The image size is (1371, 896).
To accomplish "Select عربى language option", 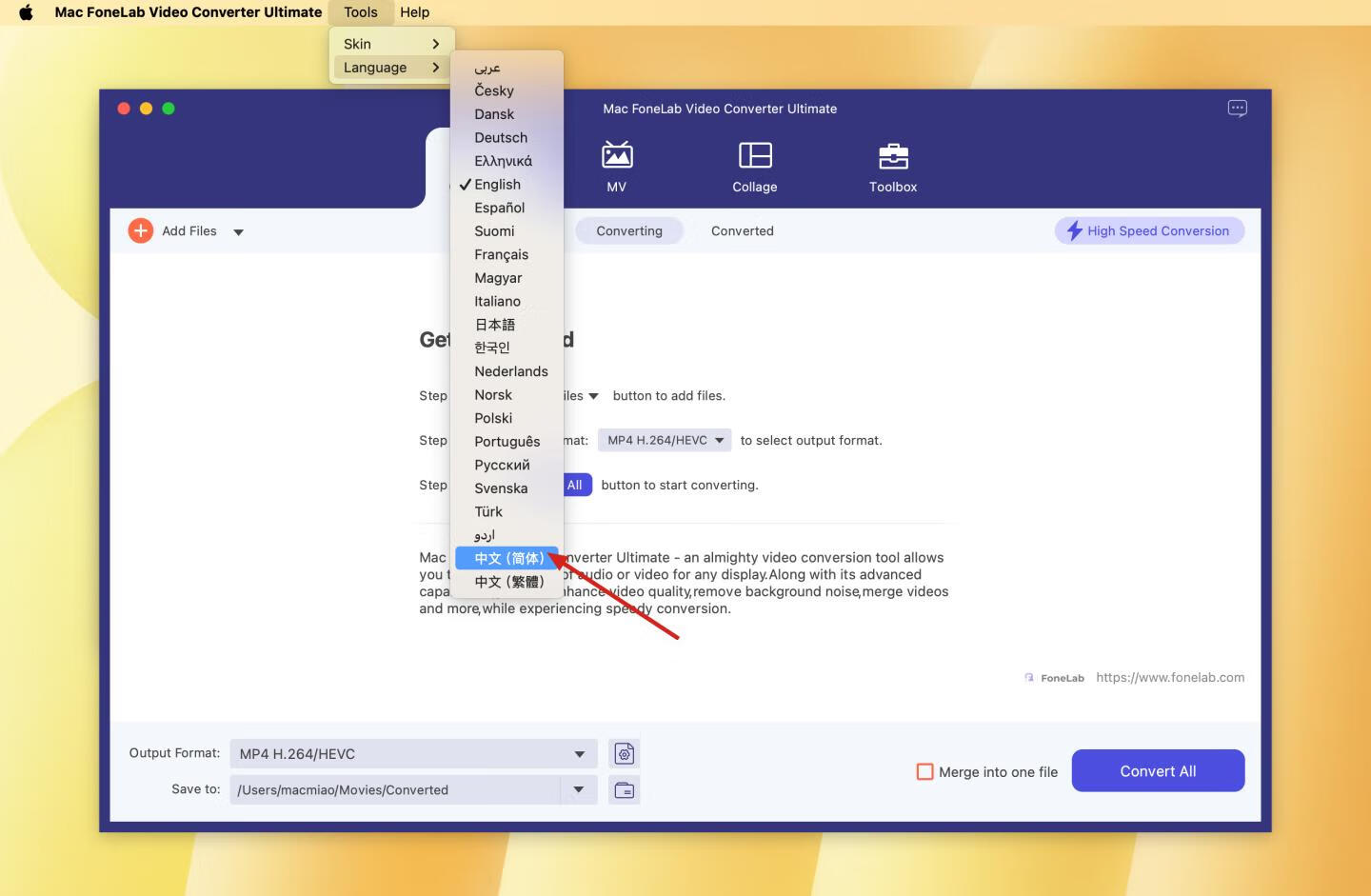I will point(507,68).
